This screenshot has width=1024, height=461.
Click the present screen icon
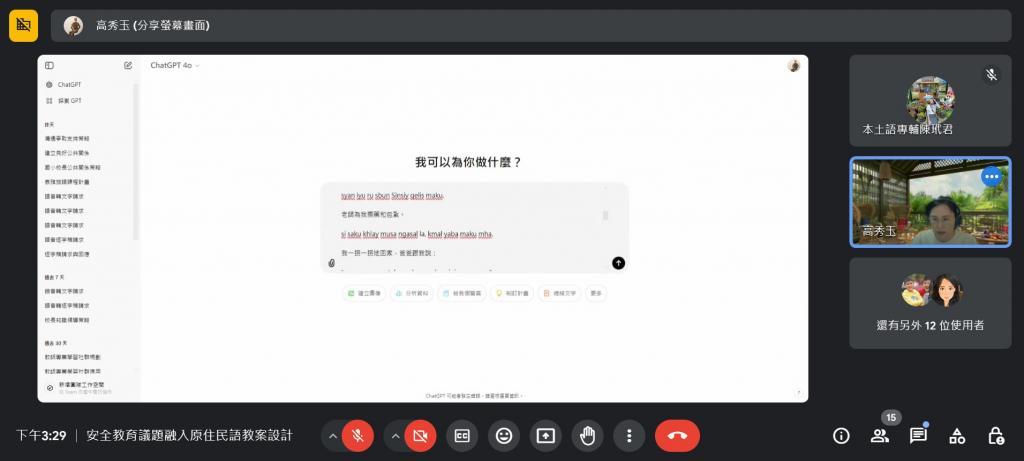(x=546, y=436)
